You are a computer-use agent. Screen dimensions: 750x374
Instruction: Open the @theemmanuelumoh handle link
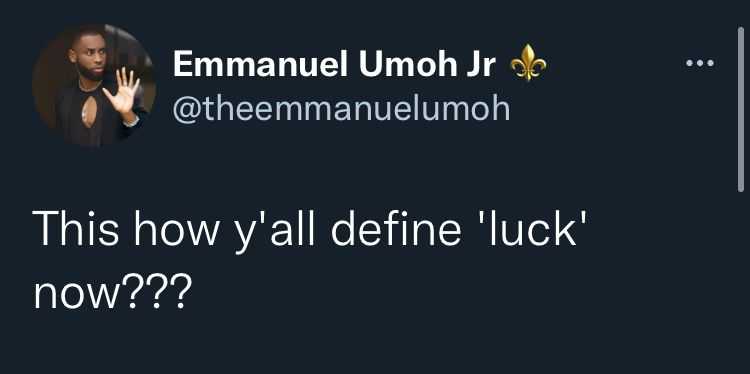[342, 109]
